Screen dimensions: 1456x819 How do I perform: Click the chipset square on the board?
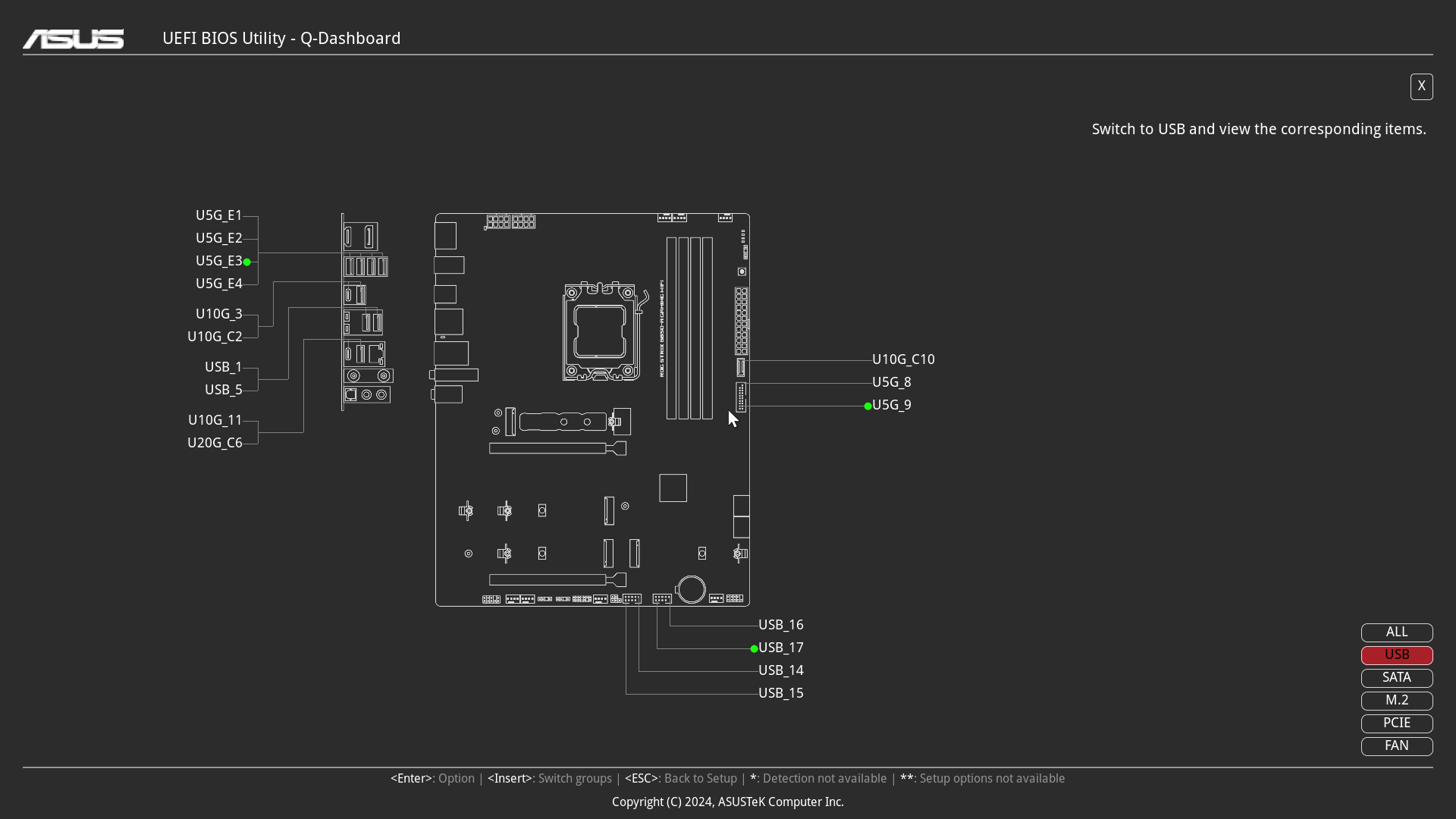(x=673, y=488)
